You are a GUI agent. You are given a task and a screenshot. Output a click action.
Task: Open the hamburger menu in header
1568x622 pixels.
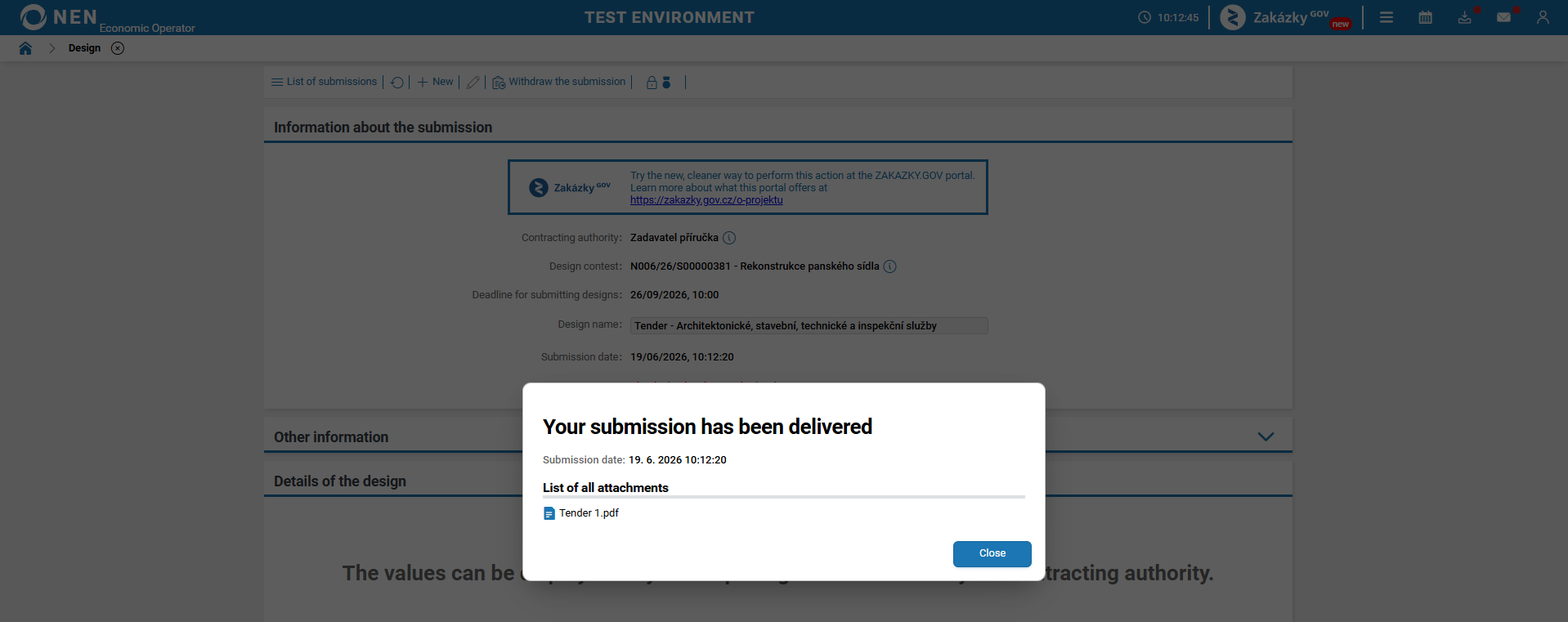(1387, 17)
